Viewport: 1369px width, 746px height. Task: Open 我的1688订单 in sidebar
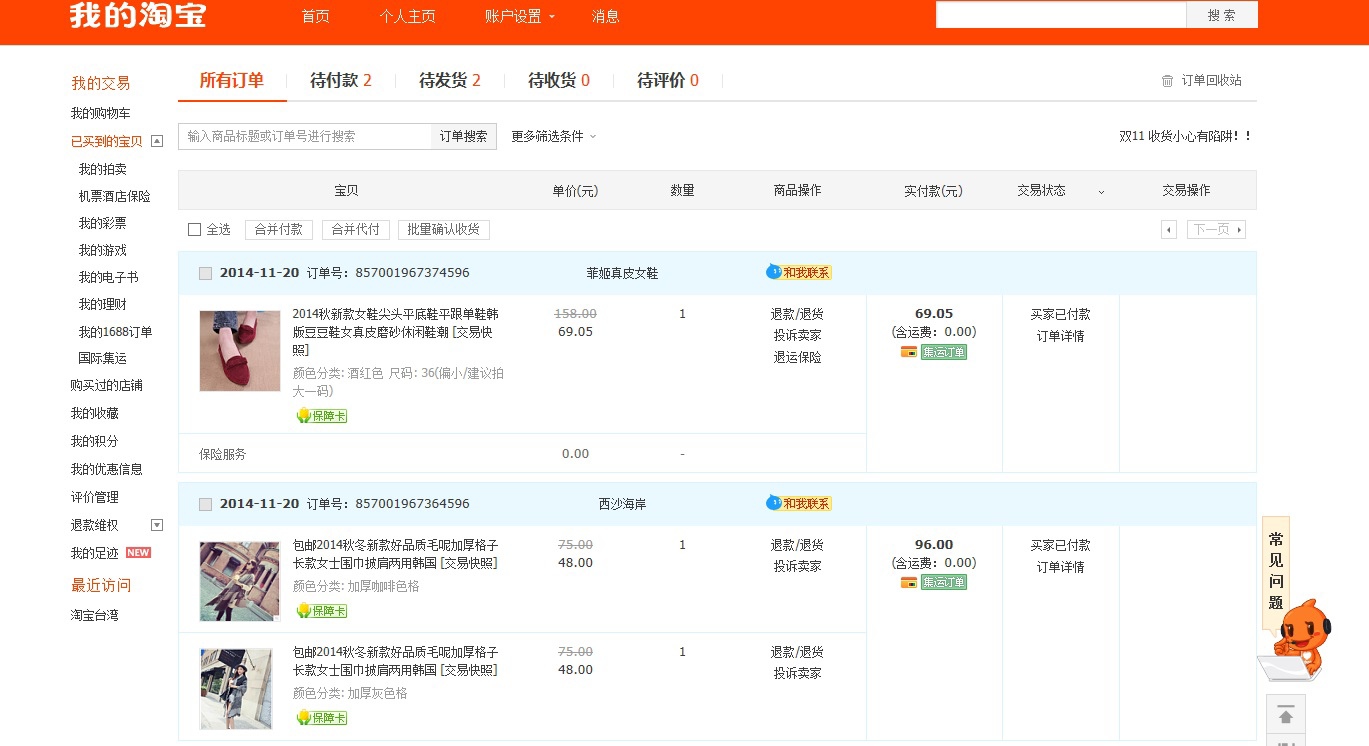pyautogui.click(x=115, y=332)
